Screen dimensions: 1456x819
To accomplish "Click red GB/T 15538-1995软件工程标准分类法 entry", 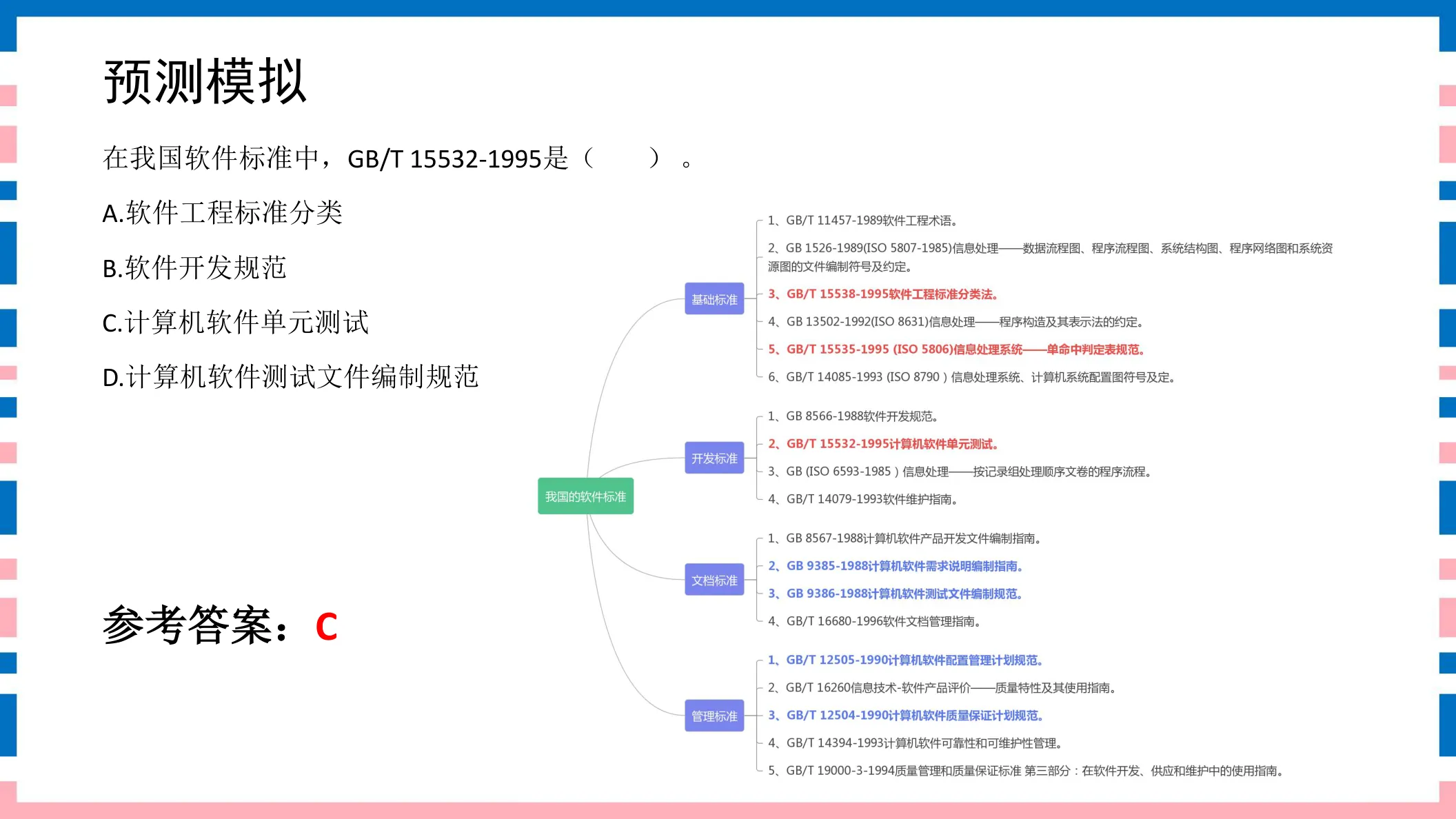I will click(883, 294).
